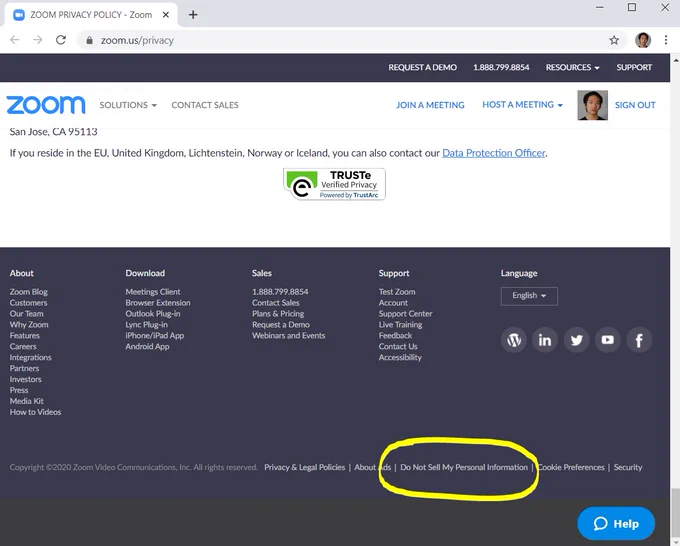The image size is (680, 546).
Task: Open Press footer link
Action: click(x=19, y=390)
